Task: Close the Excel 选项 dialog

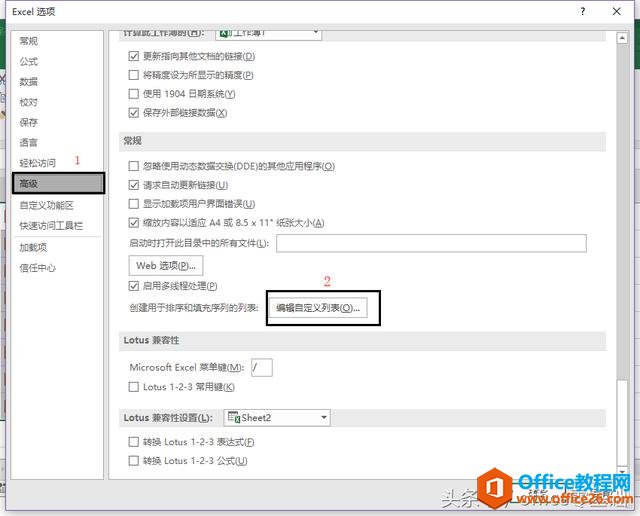Action: pyautogui.click(x=617, y=11)
